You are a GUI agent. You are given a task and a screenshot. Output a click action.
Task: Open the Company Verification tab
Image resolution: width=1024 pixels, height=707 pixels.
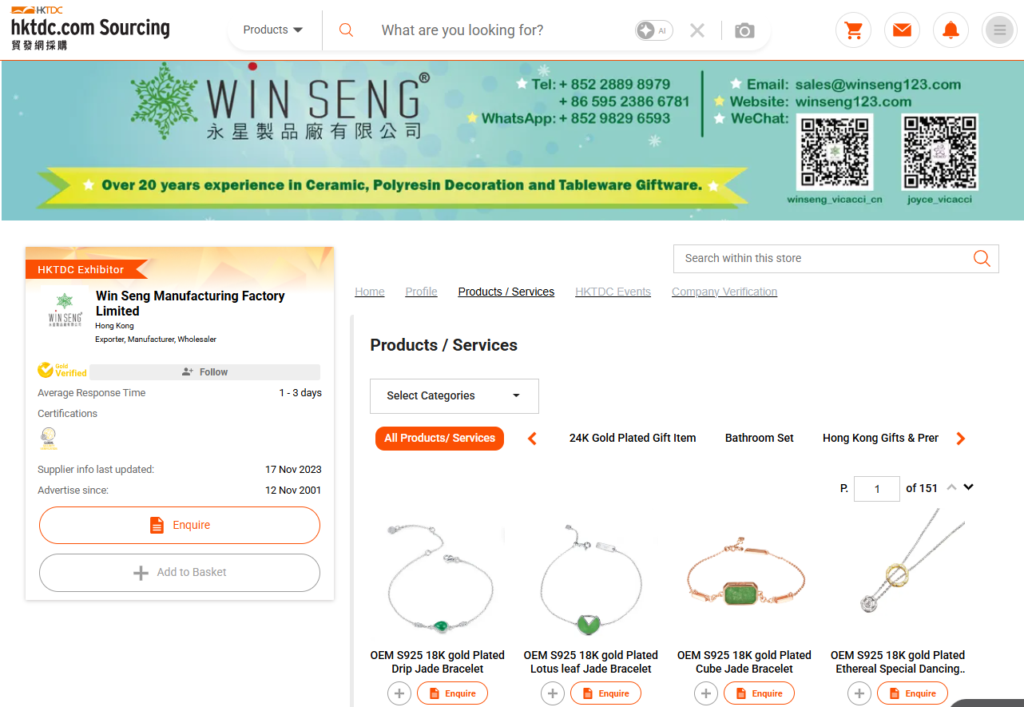pos(724,292)
